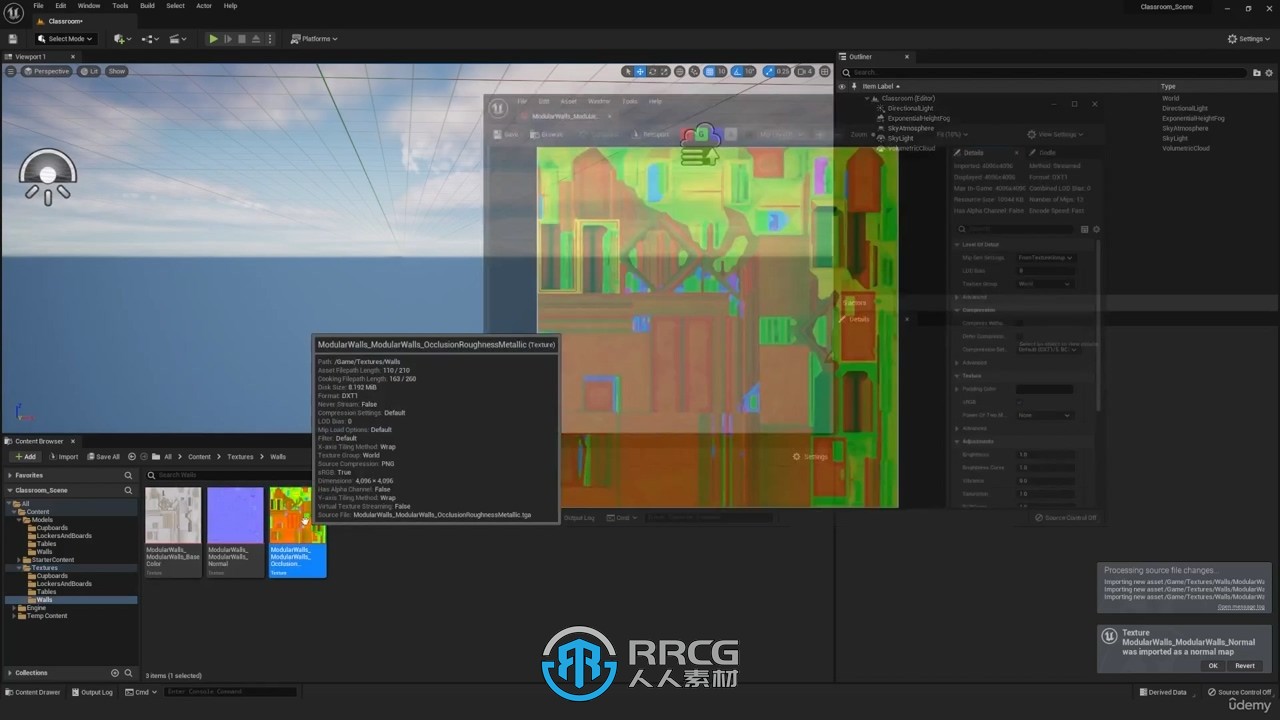The image size is (1280, 720).
Task: Click the console command input field
Action: (x=230, y=692)
